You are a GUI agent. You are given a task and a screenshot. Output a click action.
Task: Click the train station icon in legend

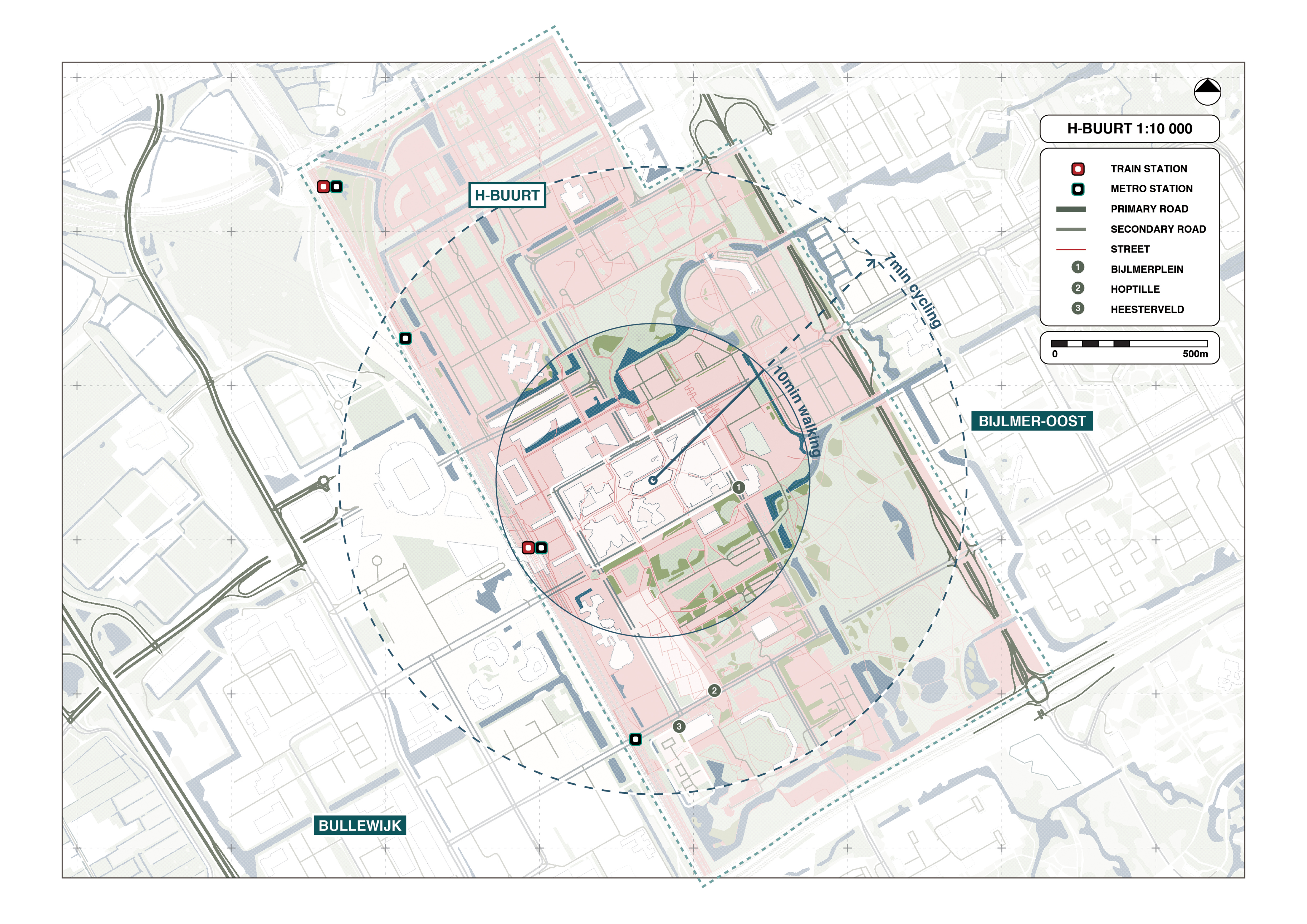[x=1078, y=169]
